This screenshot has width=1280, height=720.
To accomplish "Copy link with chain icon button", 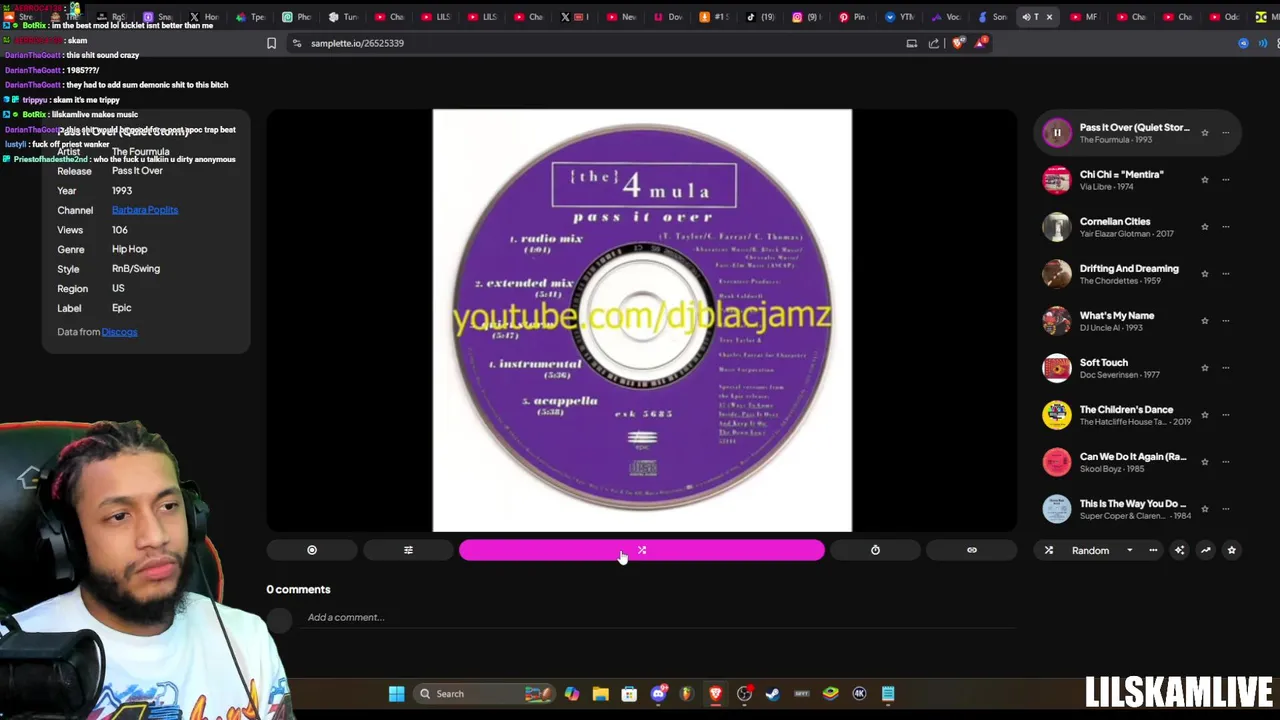I will pos(972,550).
